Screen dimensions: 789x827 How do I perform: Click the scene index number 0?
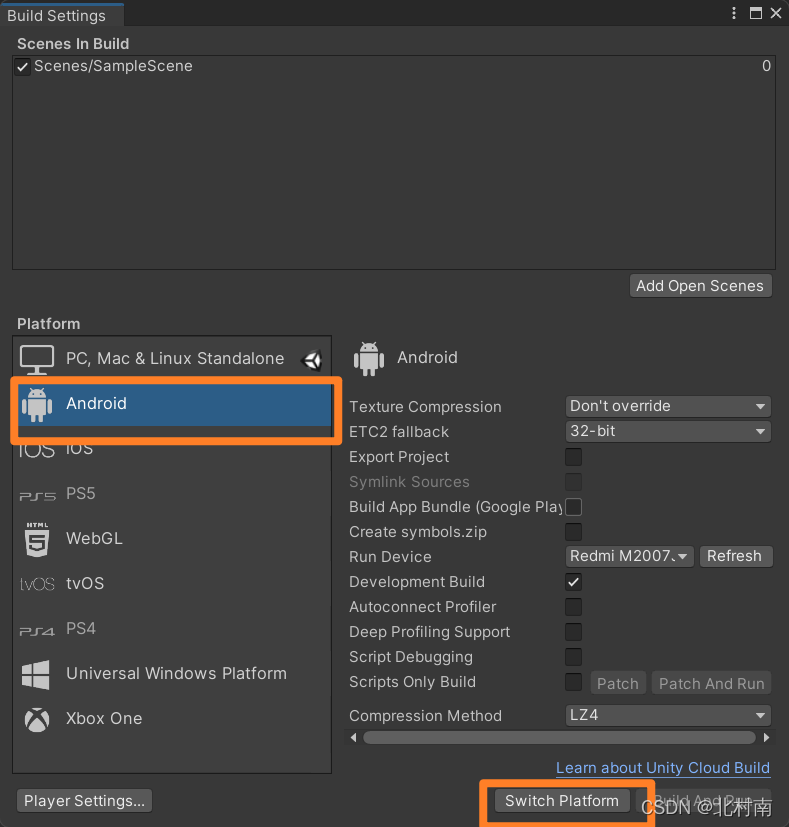(766, 66)
